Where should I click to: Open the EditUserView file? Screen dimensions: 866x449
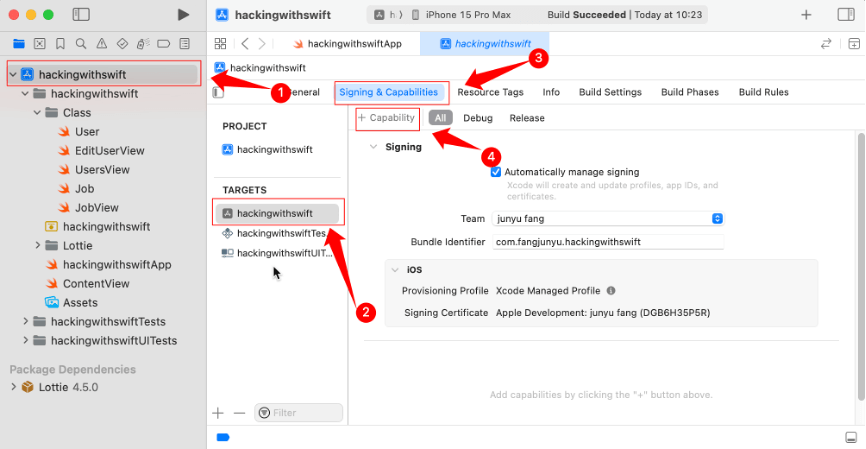[x=109, y=151]
